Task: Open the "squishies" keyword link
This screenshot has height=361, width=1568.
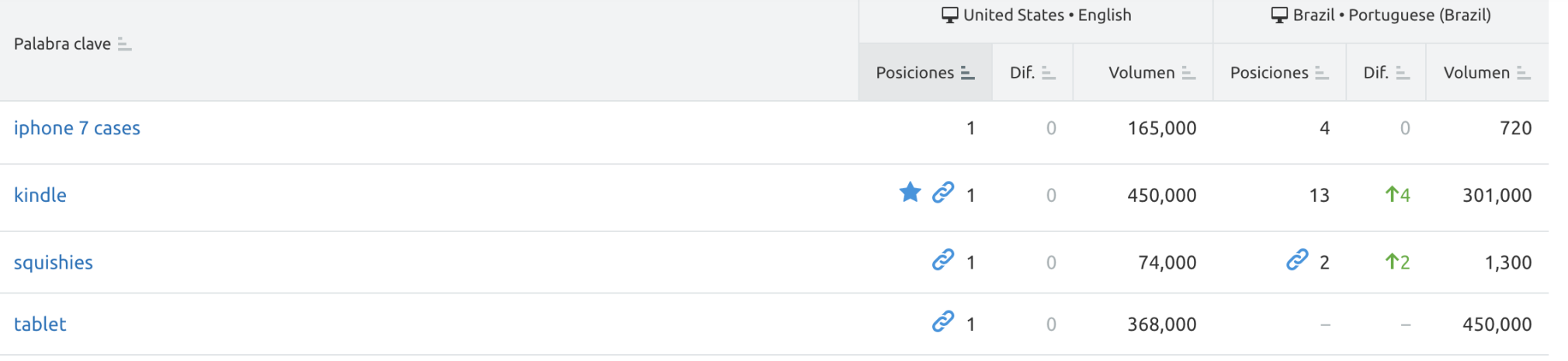Action: pyautogui.click(x=54, y=262)
